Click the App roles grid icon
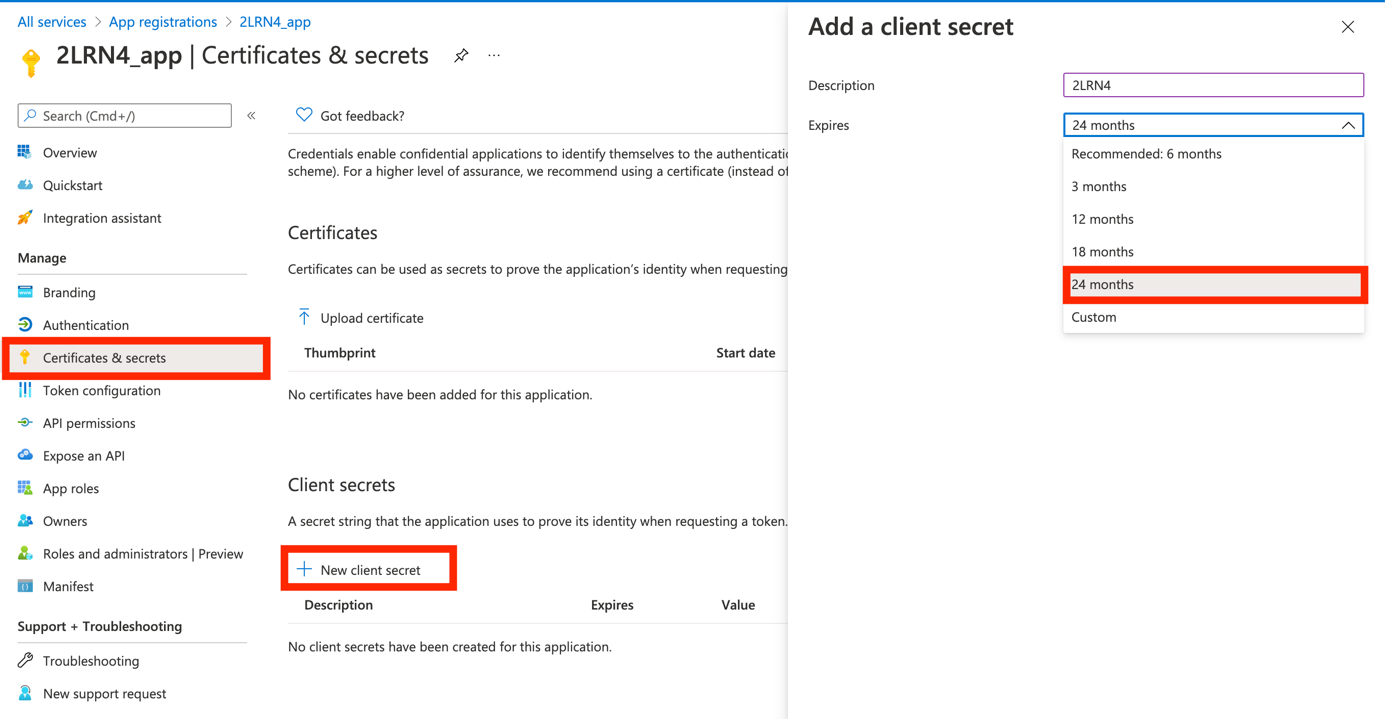The width and height of the screenshot is (1385, 719). pyautogui.click(x=25, y=488)
